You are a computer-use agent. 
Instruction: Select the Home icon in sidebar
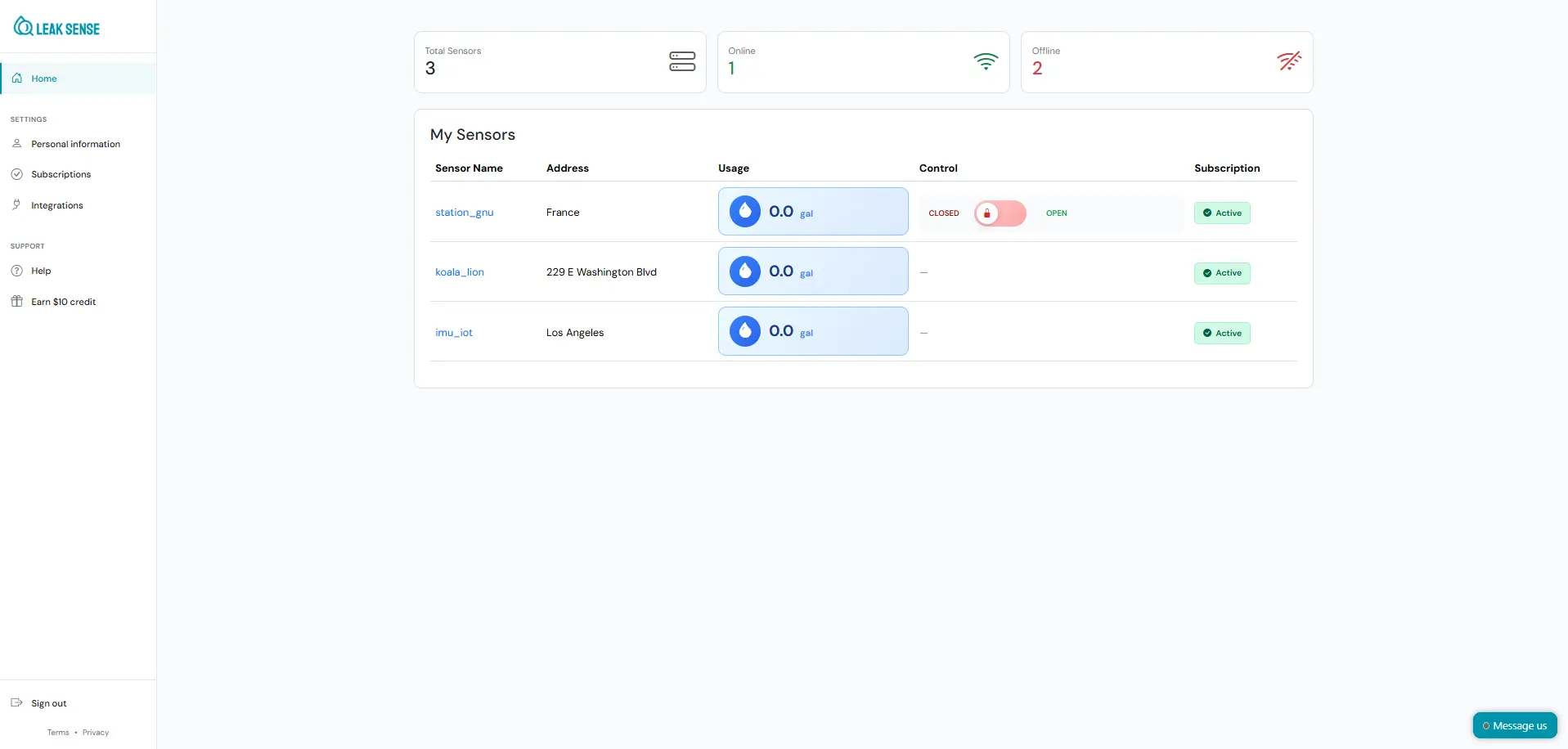tap(17, 78)
